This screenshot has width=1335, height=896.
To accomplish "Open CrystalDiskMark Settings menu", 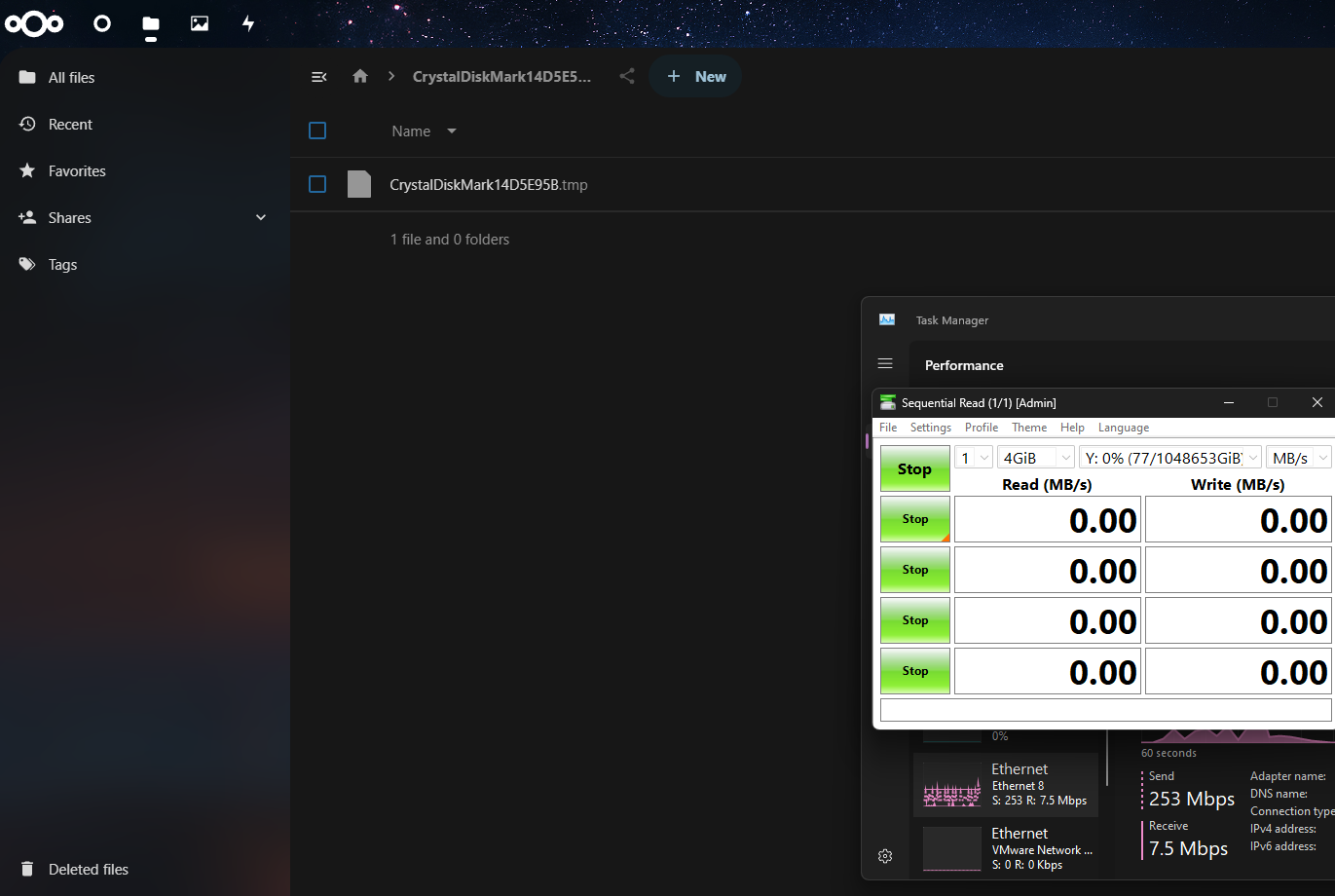I will (931, 428).
